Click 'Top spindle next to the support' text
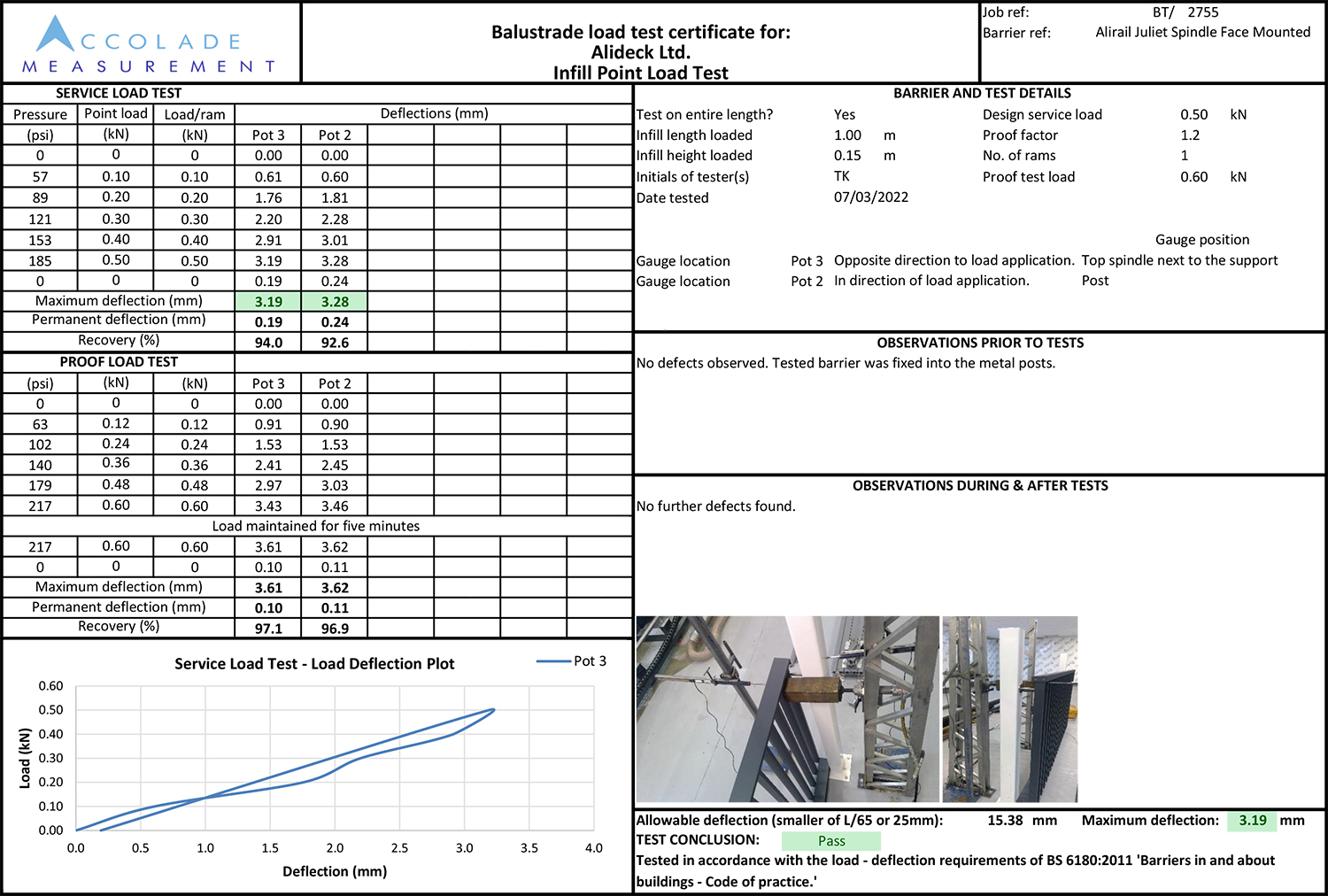This screenshot has width=1328, height=896. tap(1179, 260)
